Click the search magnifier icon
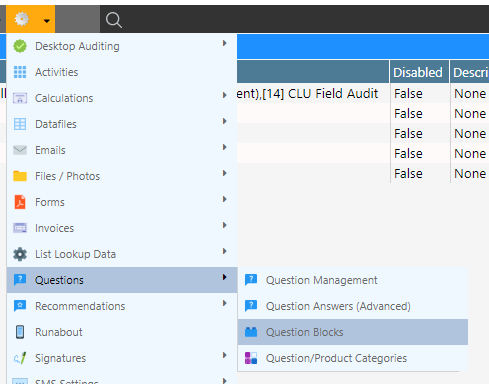 point(113,20)
